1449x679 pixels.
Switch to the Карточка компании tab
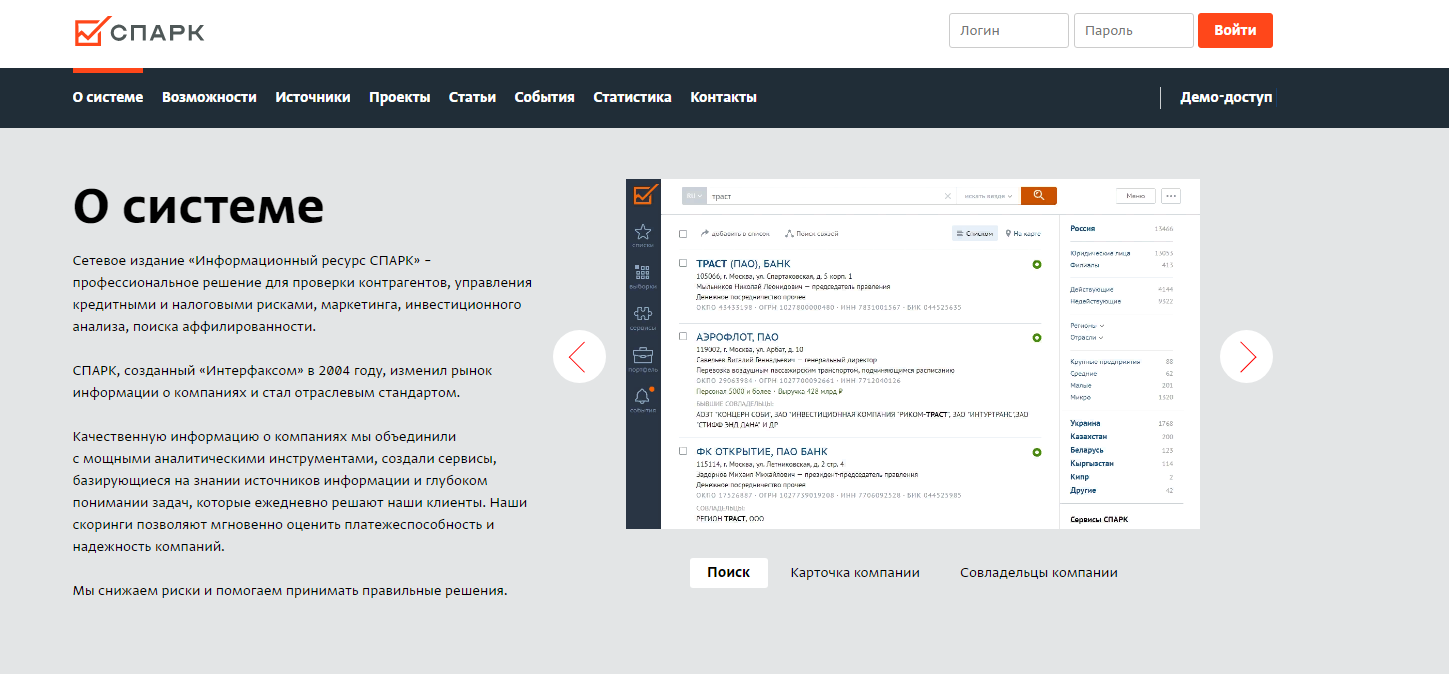click(855, 573)
